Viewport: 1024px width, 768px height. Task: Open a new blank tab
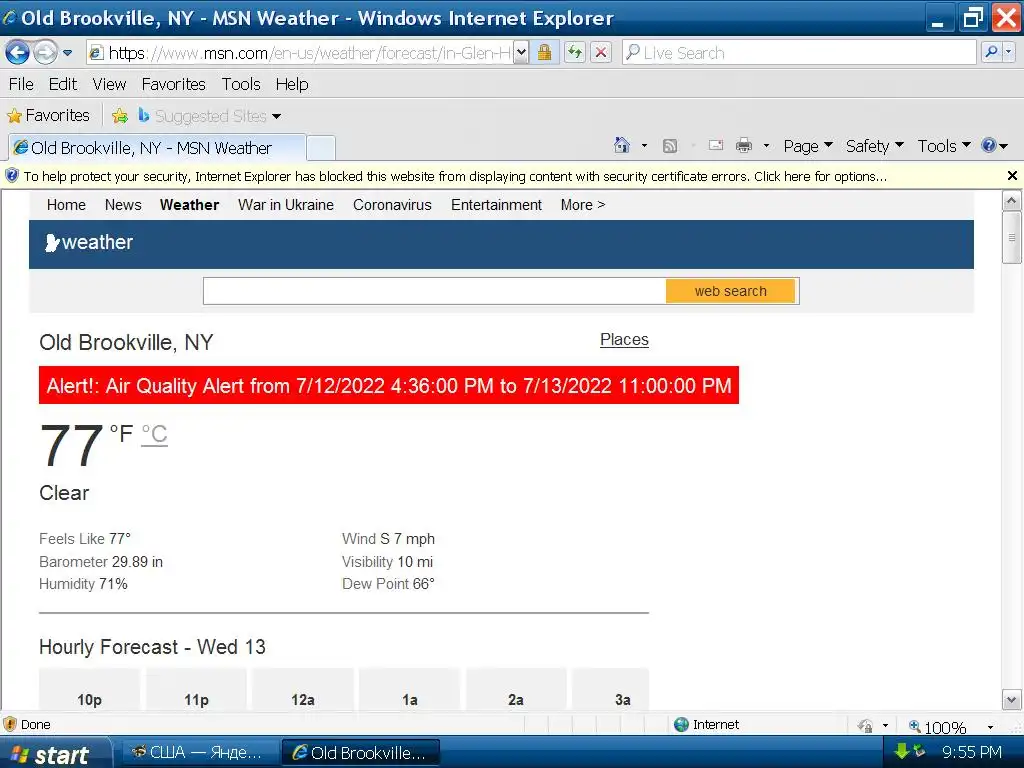[x=321, y=148]
